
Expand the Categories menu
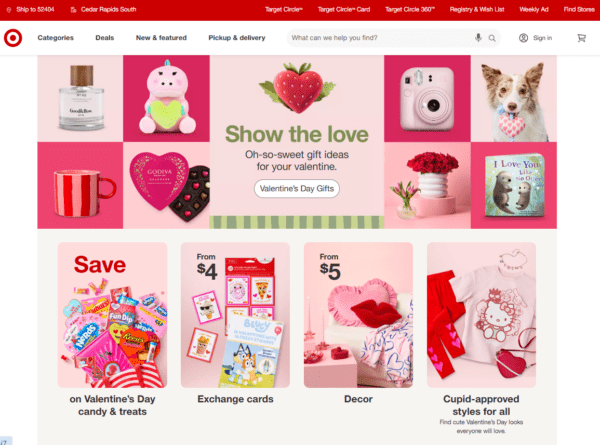click(x=55, y=38)
